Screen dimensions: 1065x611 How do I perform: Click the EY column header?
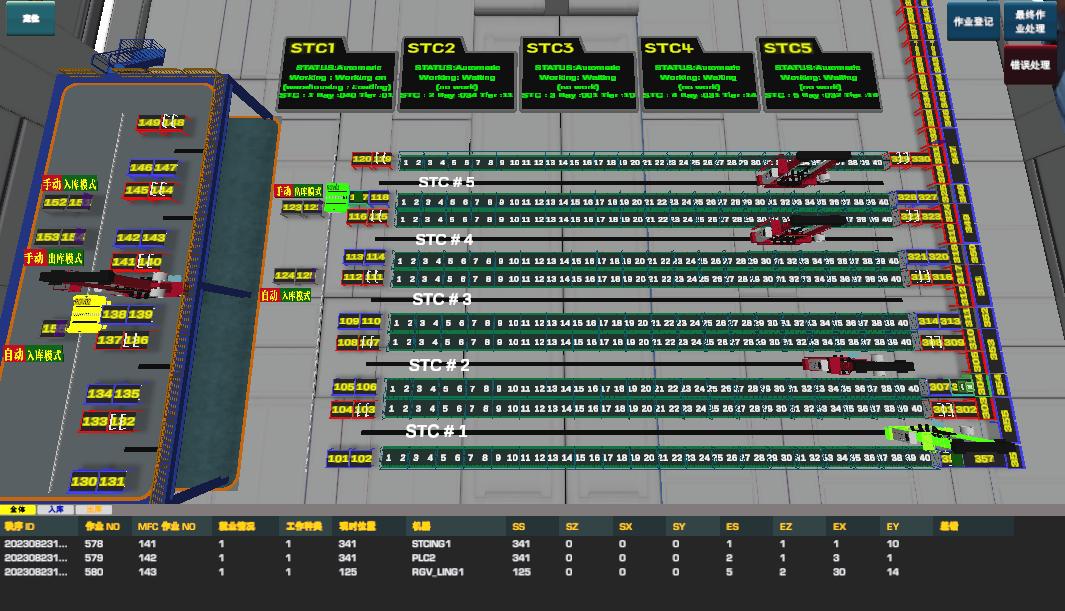[x=892, y=526]
